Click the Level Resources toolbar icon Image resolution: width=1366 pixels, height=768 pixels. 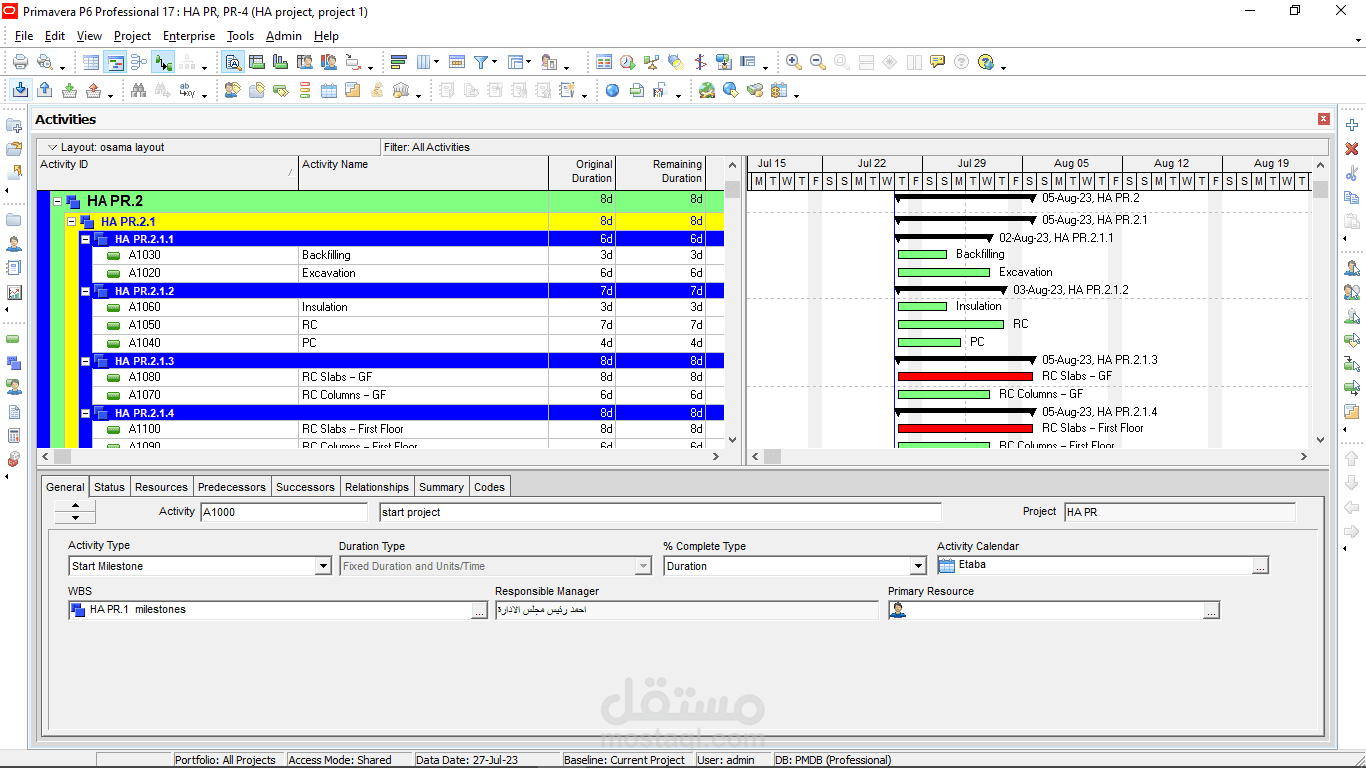(652, 62)
